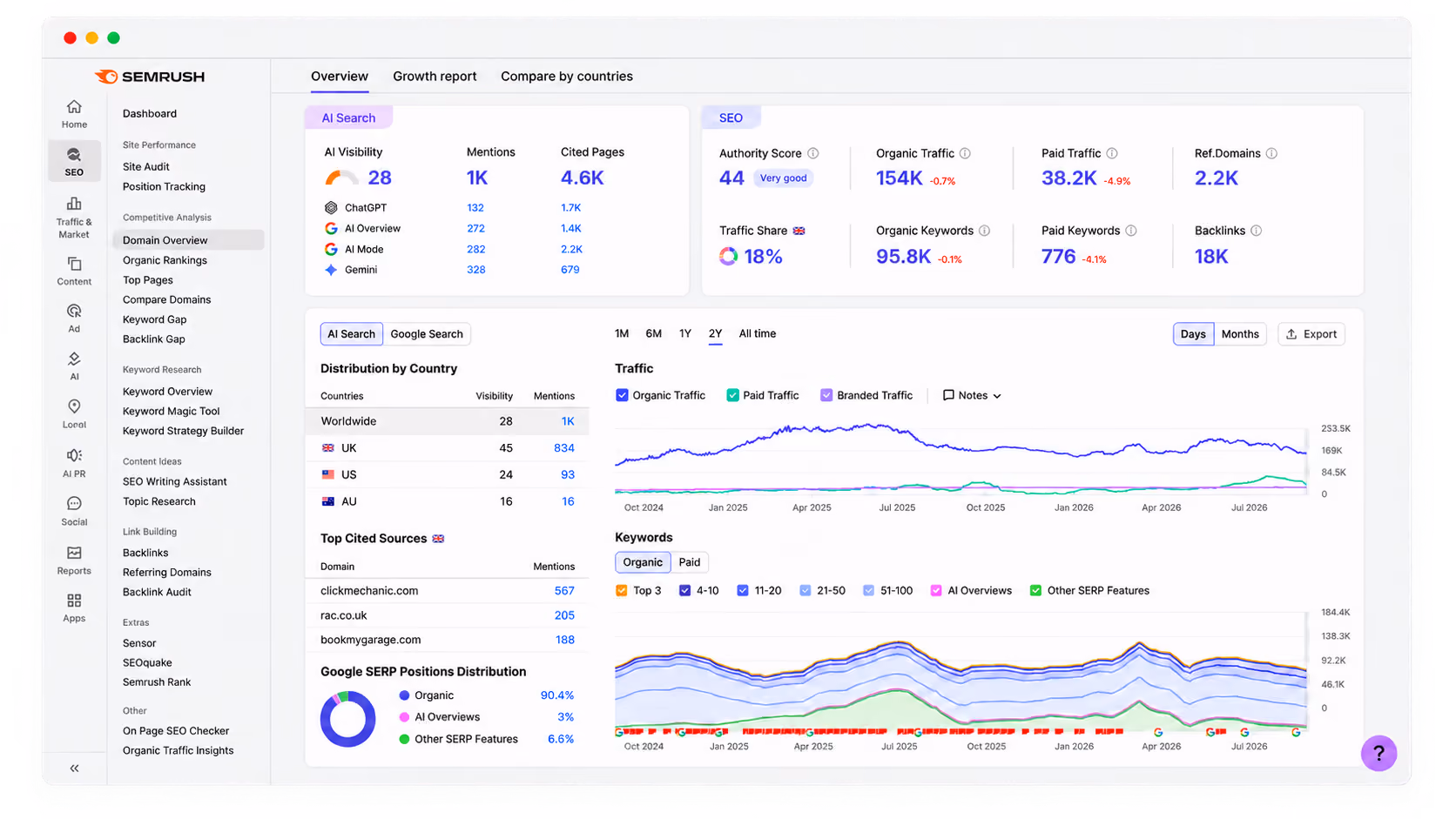This screenshot has width=1456, height=819.
Task: Toggle the Organic Traffic checkbox
Action: tap(622, 395)
